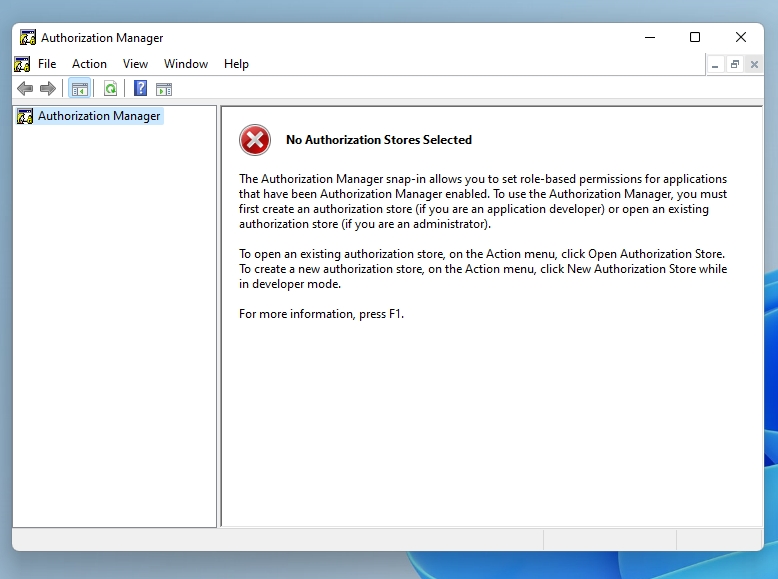The image size is (778, 579).
Task: Click the MMC console icon beside File menu
Action: click(23, 64)
